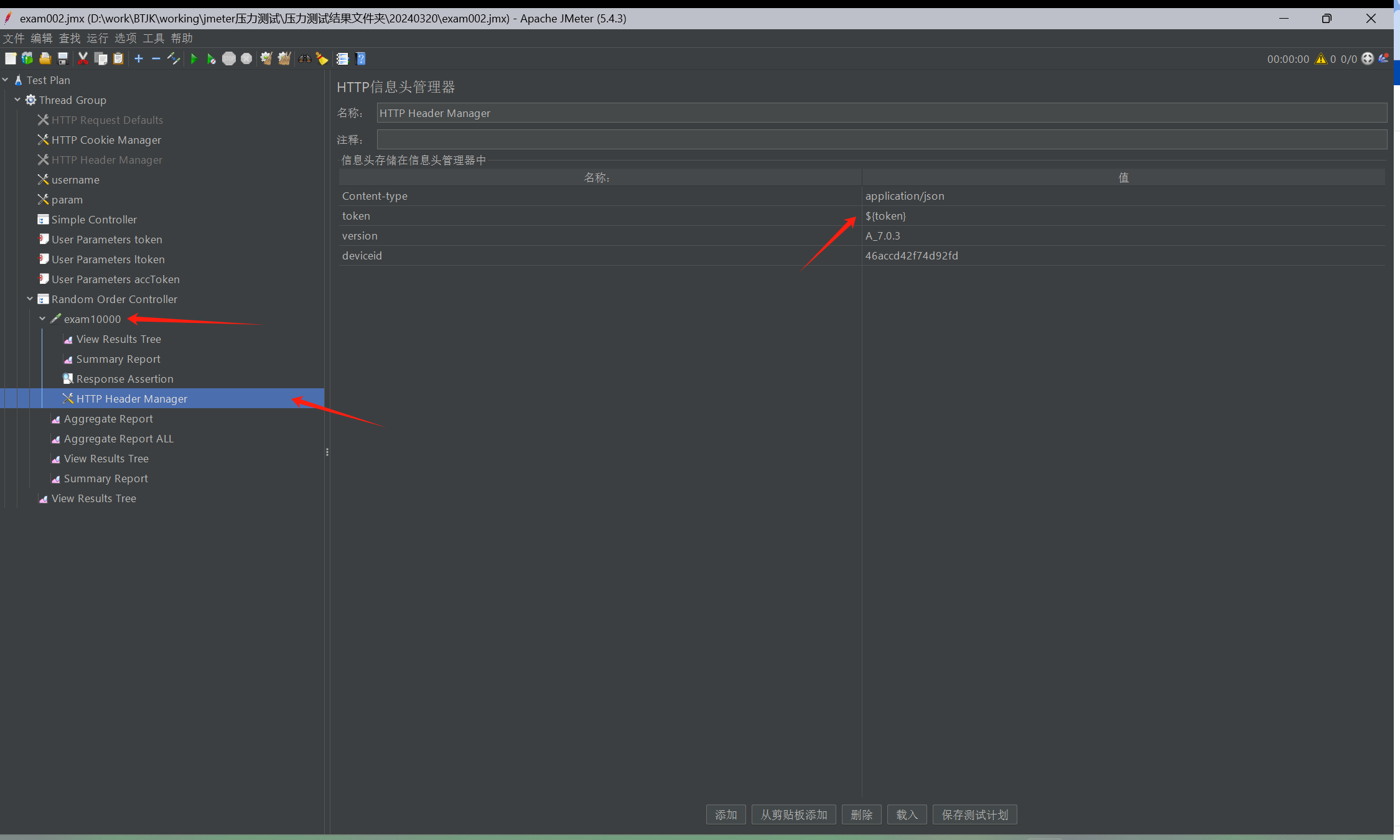1400x840 pixels.
Task: Collapse the Random Order Controller node
Action: (x=30, y=299)
